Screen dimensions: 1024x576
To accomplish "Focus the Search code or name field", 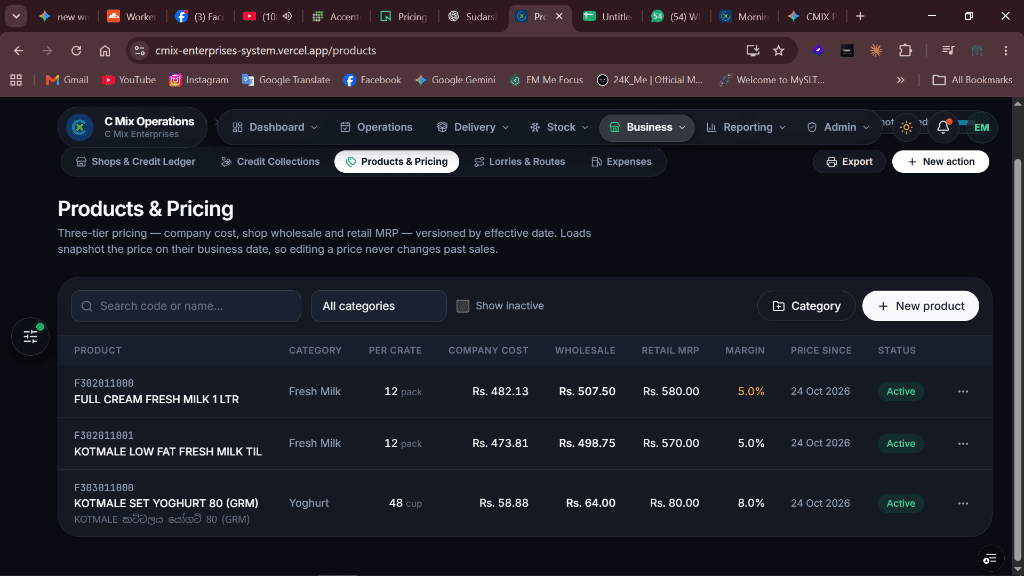I will click(x=186, y=306).
